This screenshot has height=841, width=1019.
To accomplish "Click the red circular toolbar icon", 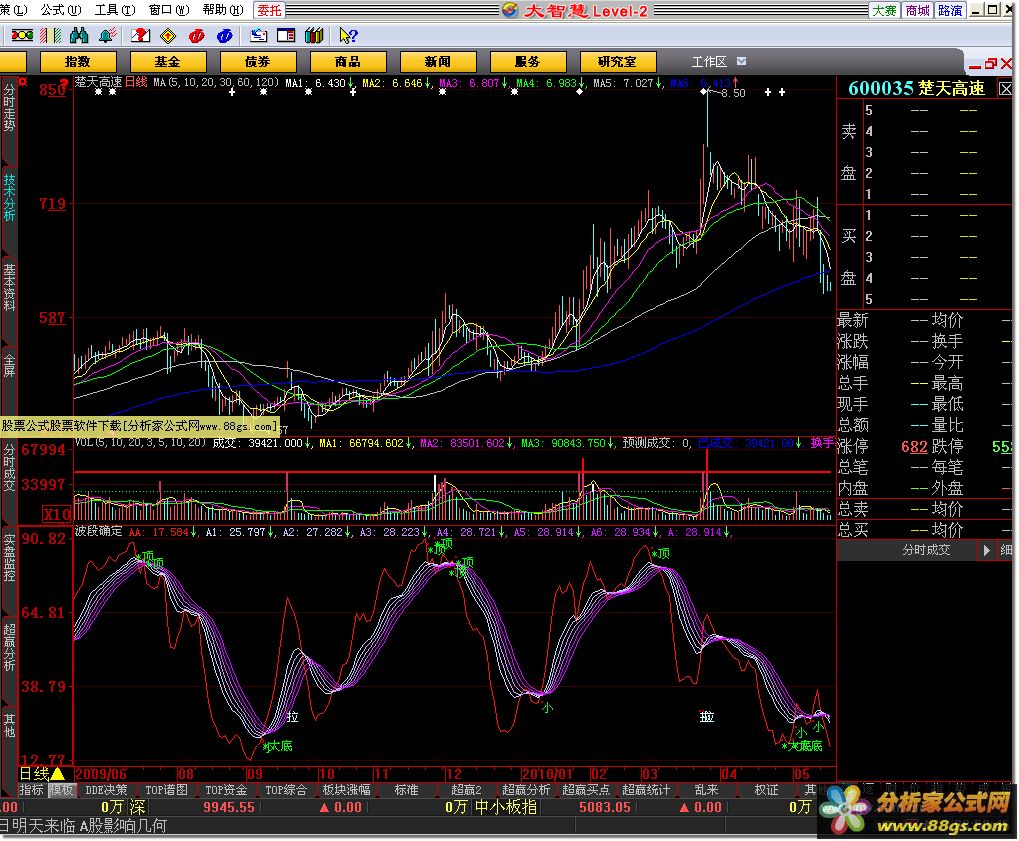I will [x=196, y=36].
